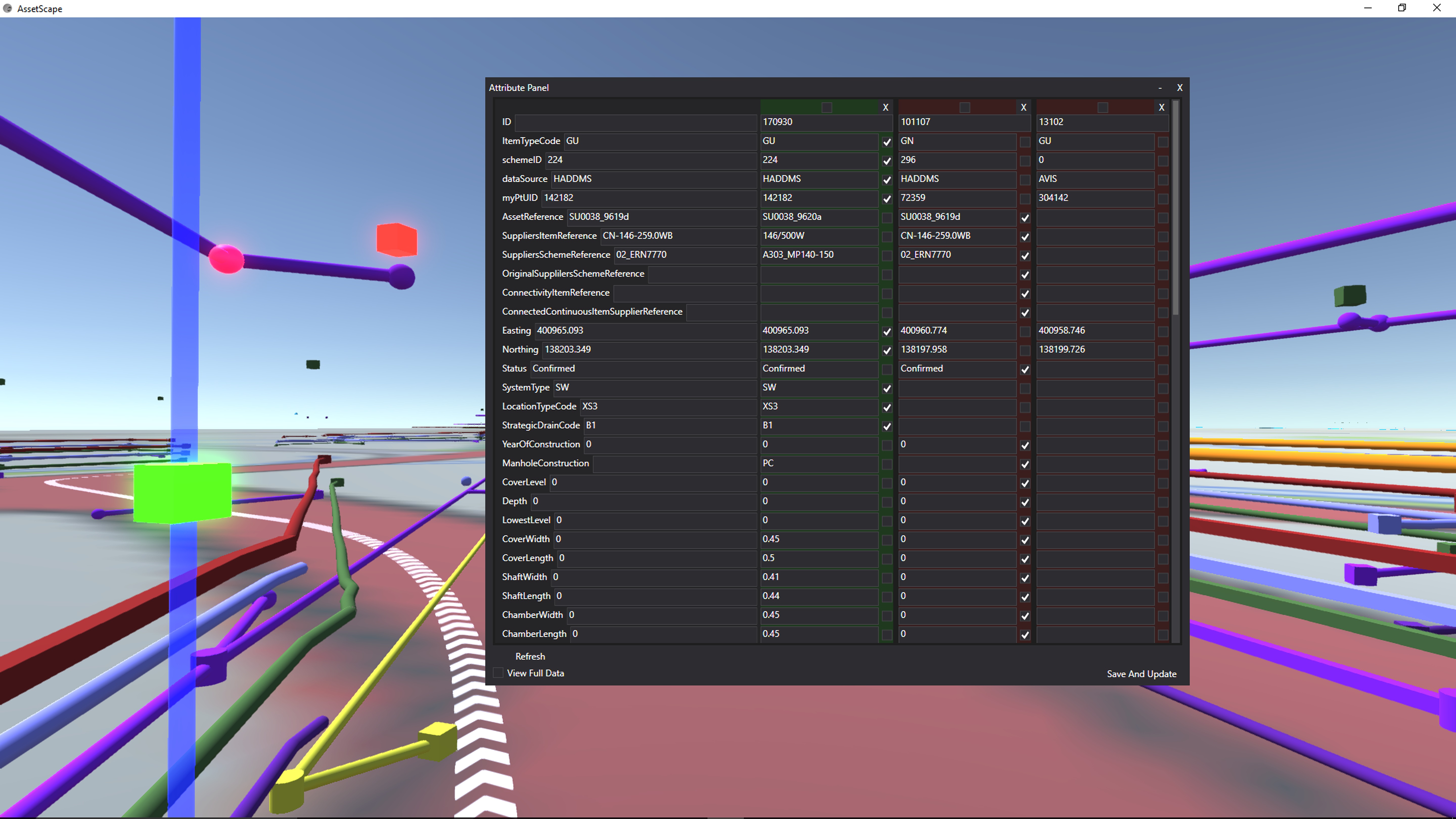Check ManholeConstruction checkbox for PC value

[x=886, y=464]
